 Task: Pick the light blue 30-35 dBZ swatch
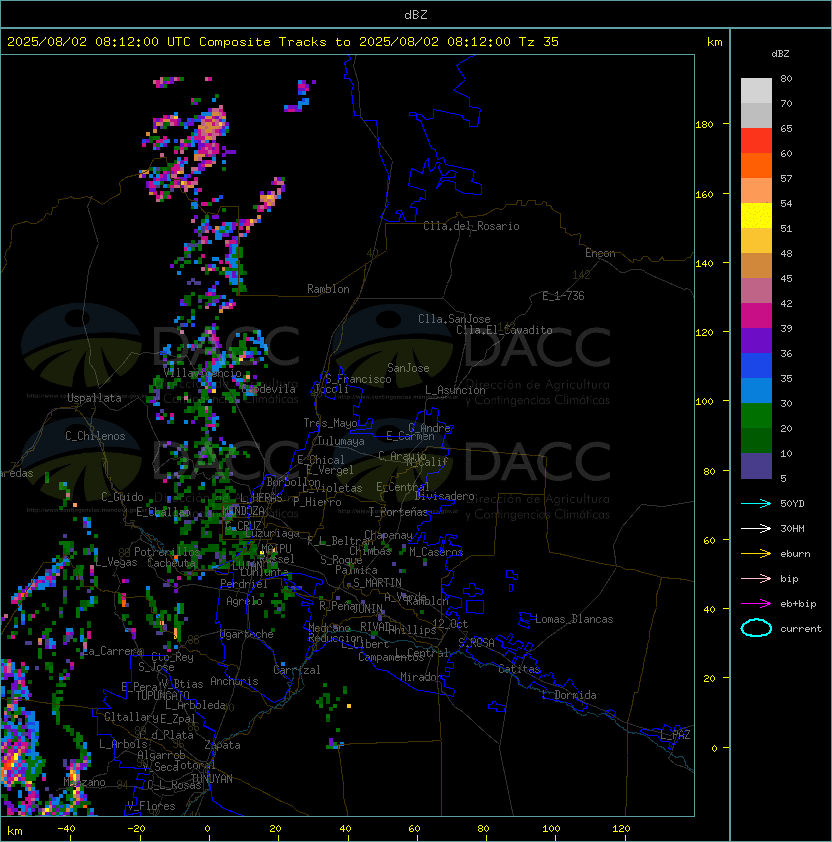click(756, 391)
